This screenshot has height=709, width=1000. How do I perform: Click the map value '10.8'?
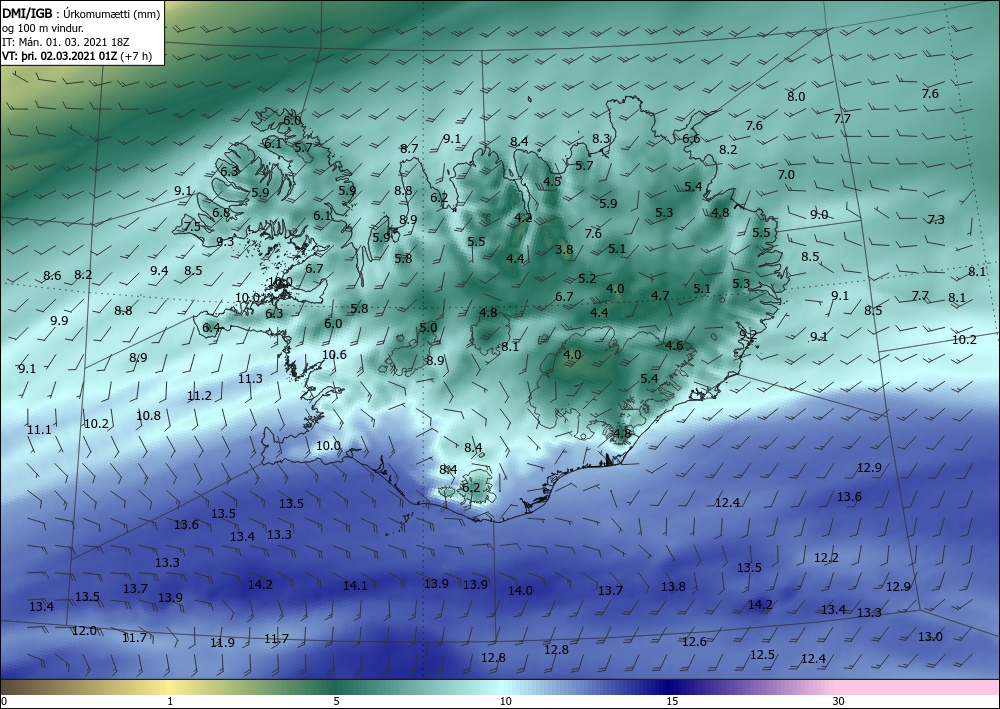[148, 416]
